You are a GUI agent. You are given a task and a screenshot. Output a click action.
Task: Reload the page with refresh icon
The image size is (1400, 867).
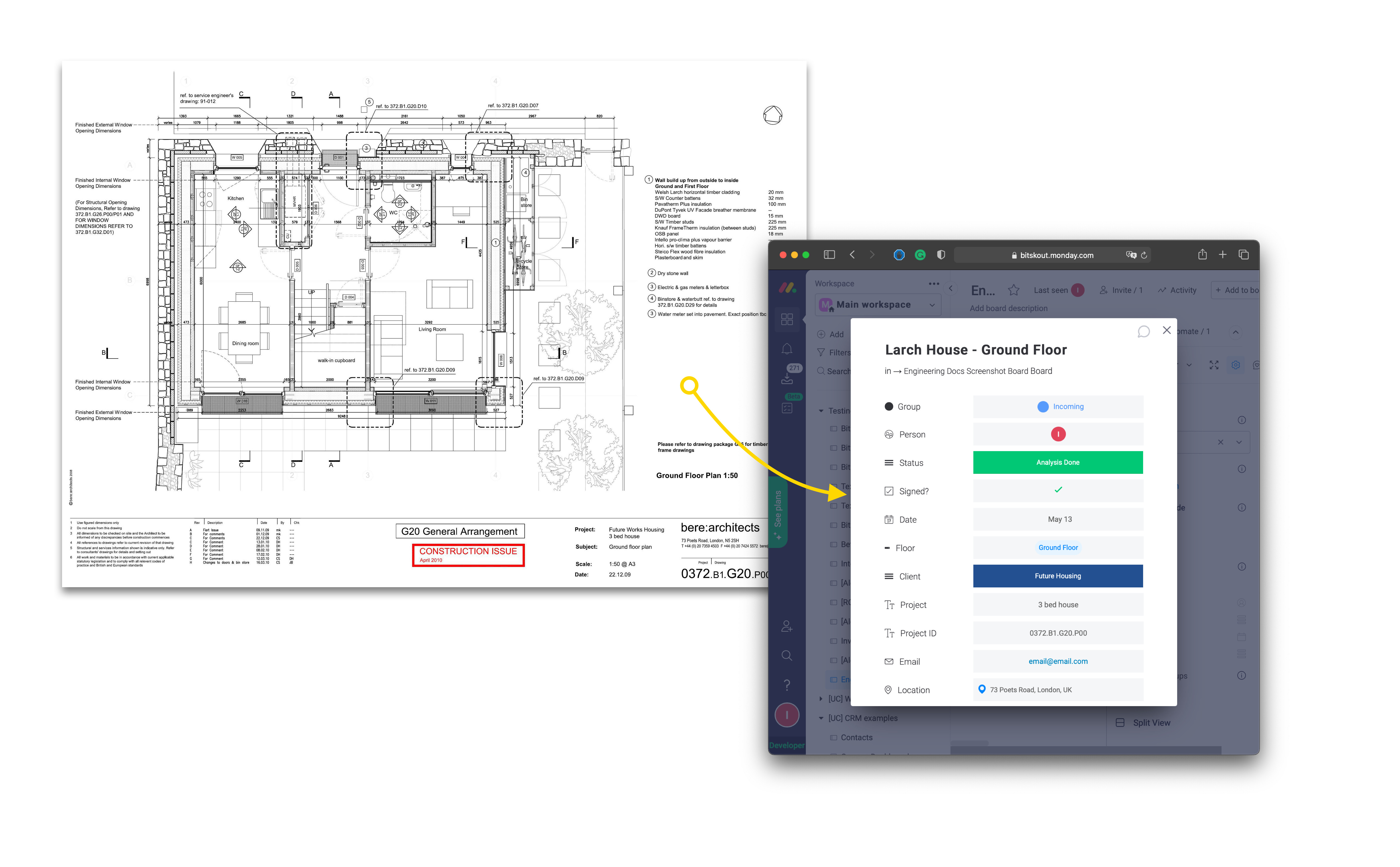(x=1144, y=255)
